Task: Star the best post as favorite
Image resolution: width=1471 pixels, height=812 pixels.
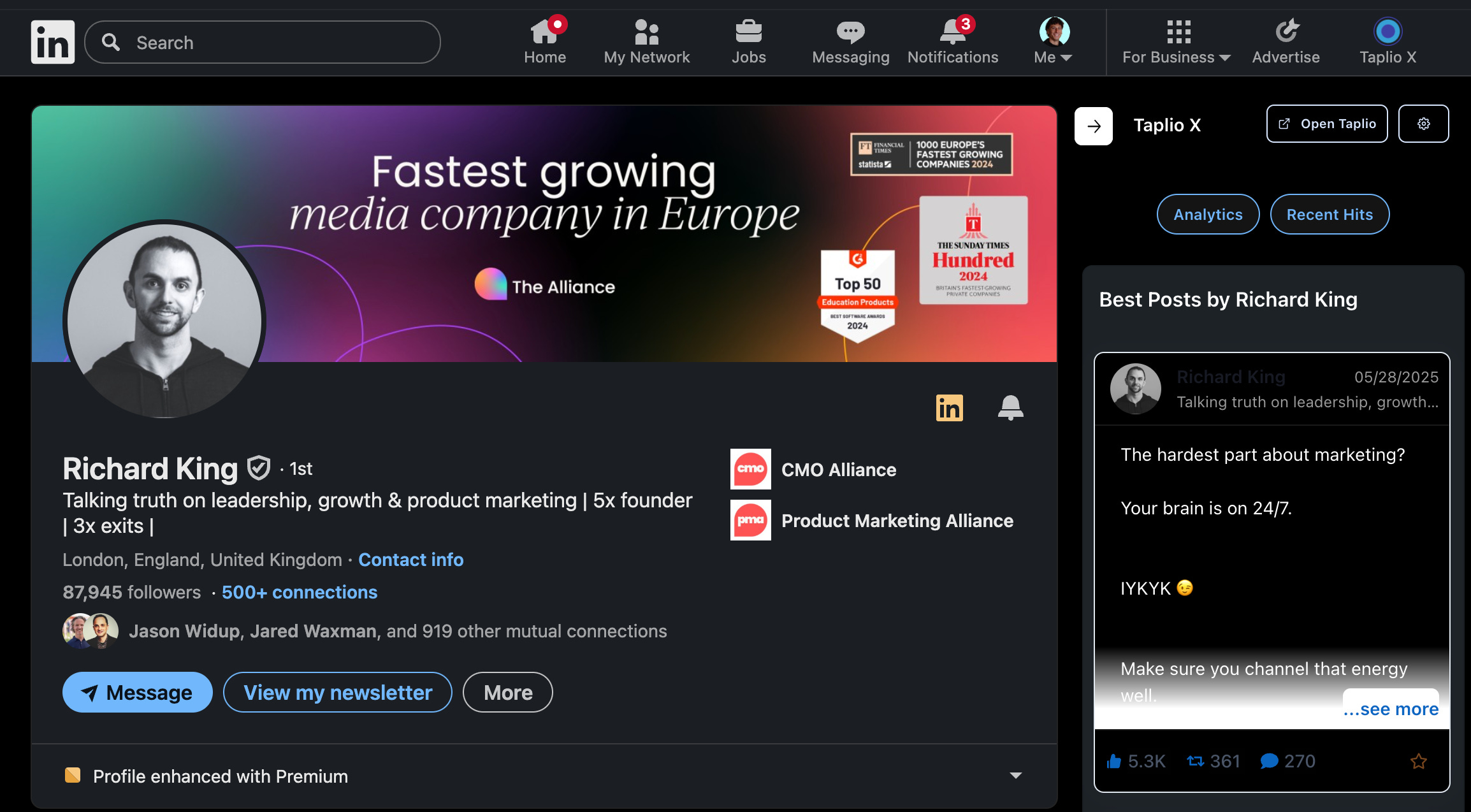Action: click(1419, 761)
